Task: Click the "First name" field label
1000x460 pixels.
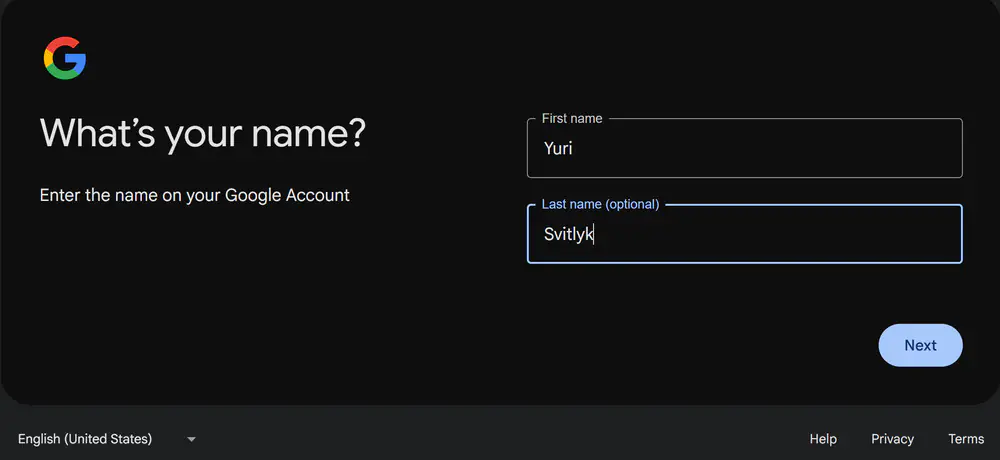Action: tap(572, 118)
